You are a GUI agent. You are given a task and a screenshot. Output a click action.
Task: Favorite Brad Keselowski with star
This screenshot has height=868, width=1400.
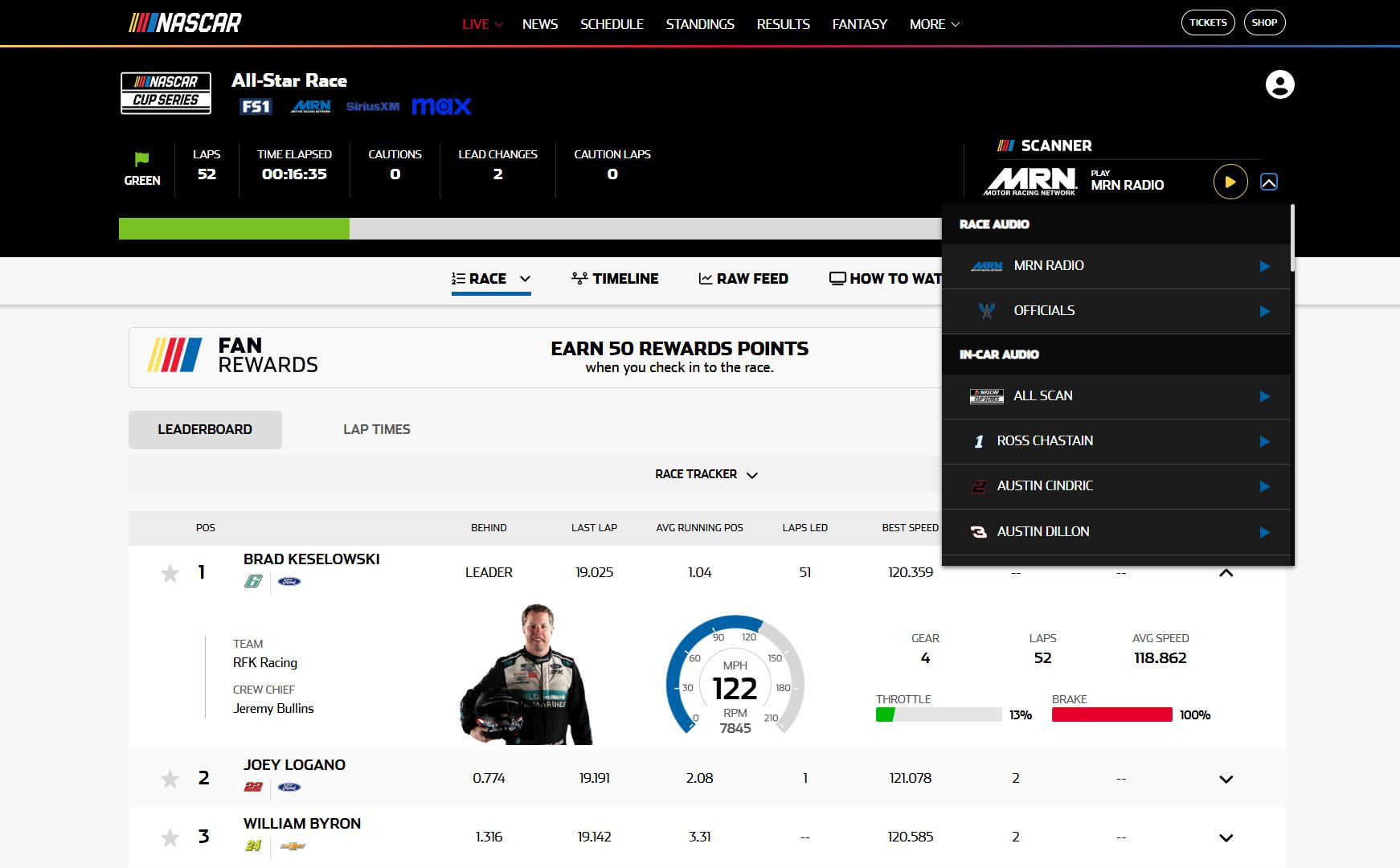pyautogui.click(x=170, y=573)
